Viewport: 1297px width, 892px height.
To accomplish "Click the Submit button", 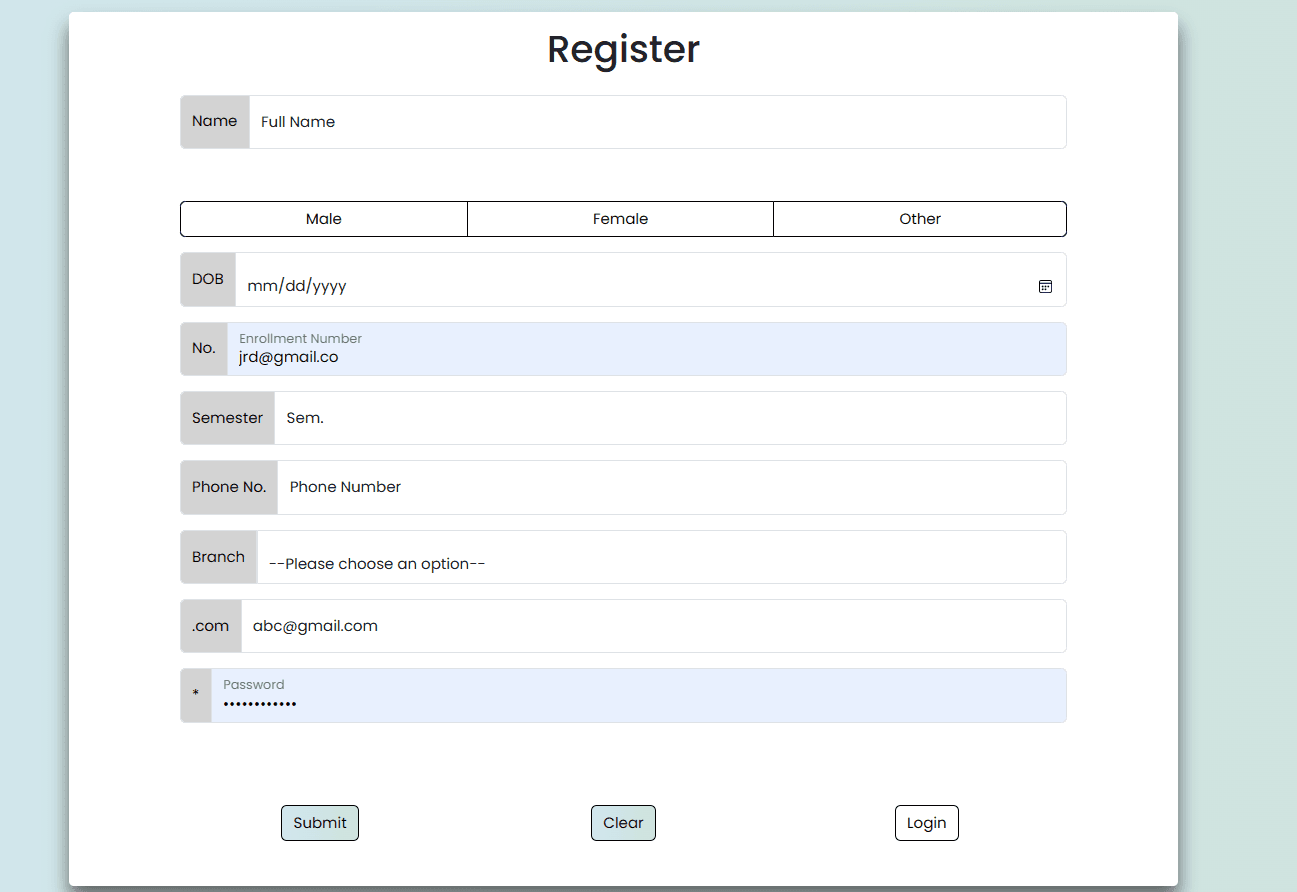I will point(320,823).
